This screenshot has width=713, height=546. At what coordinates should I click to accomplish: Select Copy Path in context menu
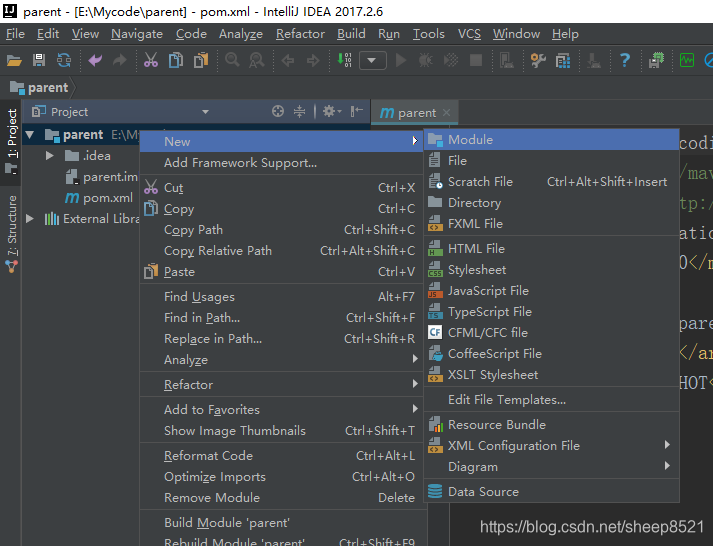point(281,230)
